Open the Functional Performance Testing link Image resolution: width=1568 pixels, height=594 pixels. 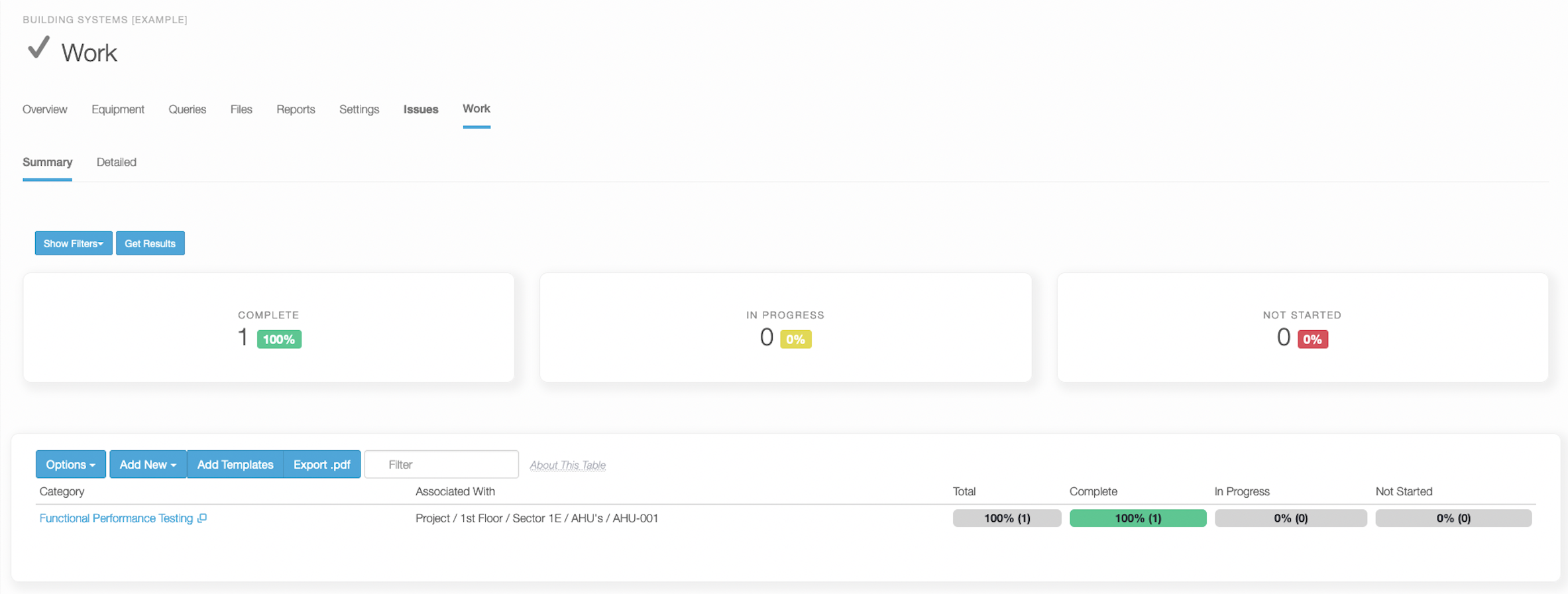[116, 518]
